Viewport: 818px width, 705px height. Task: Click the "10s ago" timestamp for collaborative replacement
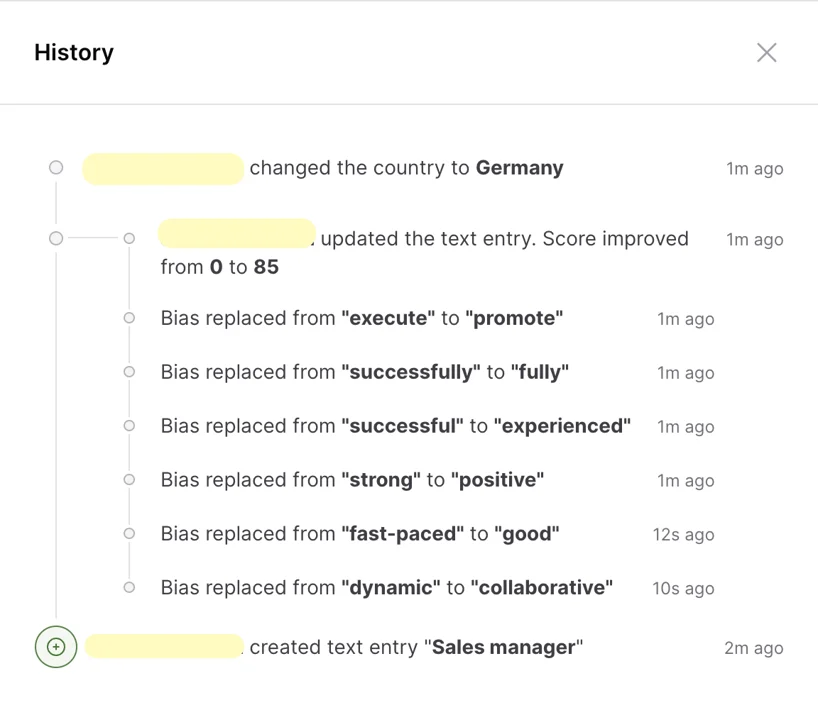683,588
